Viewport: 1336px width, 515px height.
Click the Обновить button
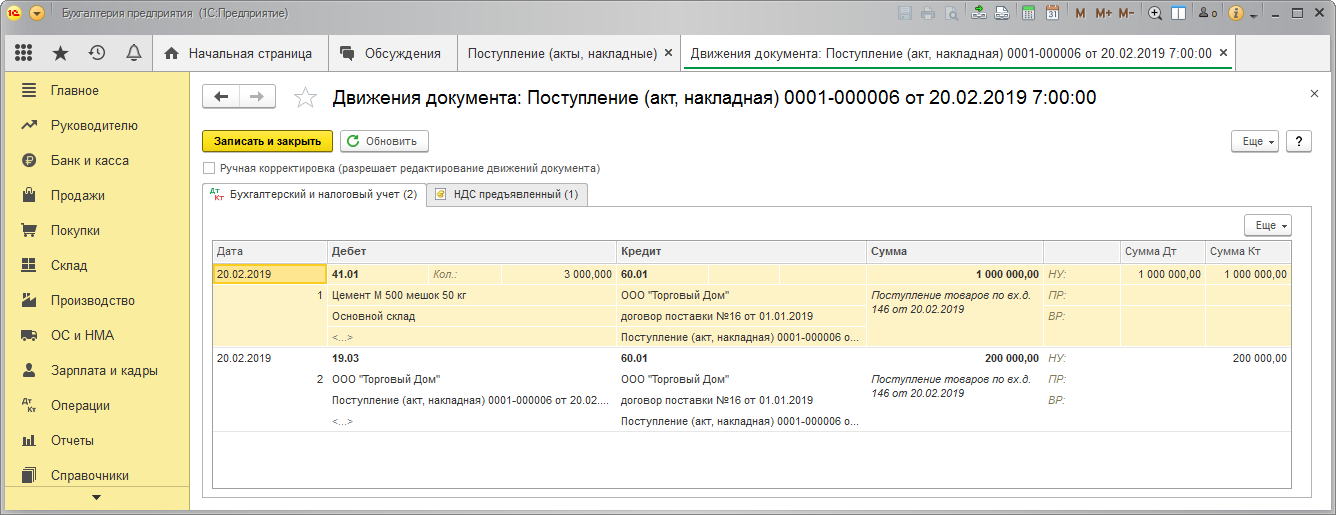[x=386, y=141]
